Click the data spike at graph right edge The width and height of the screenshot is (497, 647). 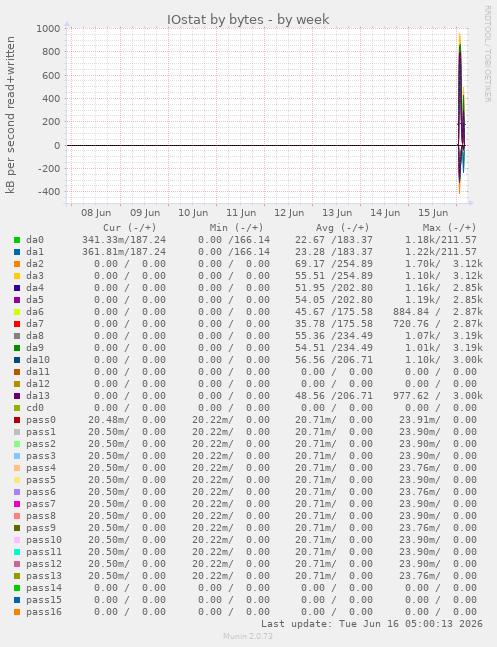point(461,111)
